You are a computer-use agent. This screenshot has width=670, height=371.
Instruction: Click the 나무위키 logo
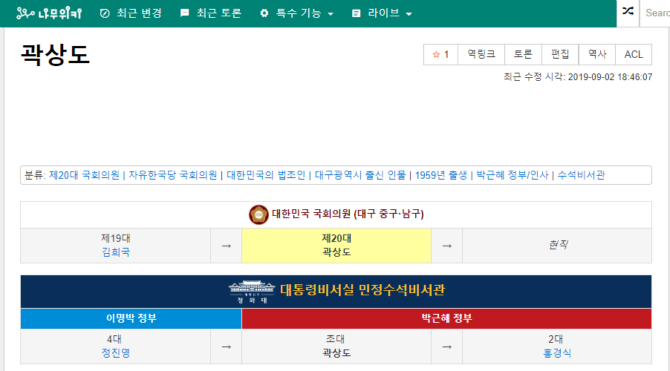pos(49,13)
